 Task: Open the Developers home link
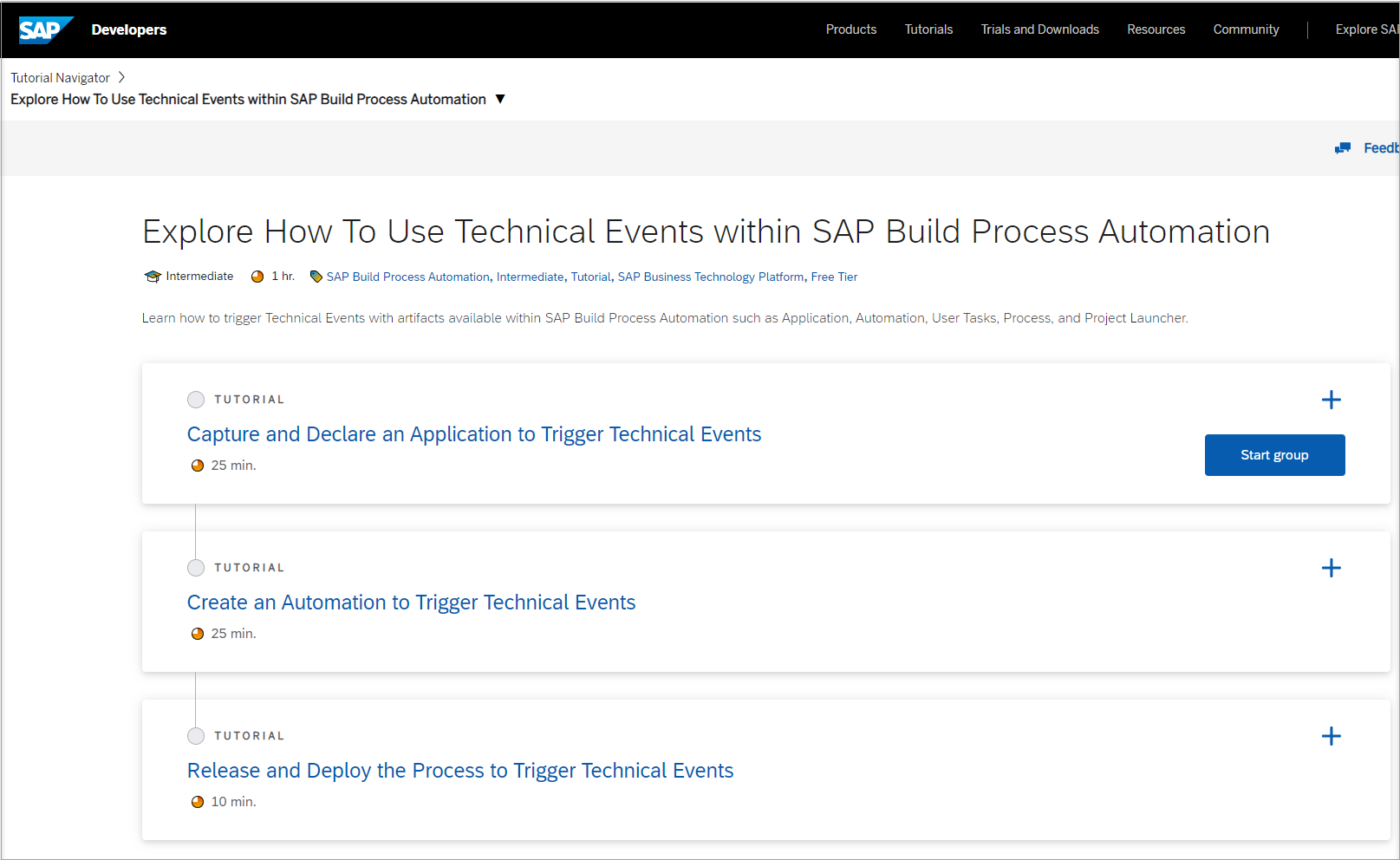tap(128, 29)
